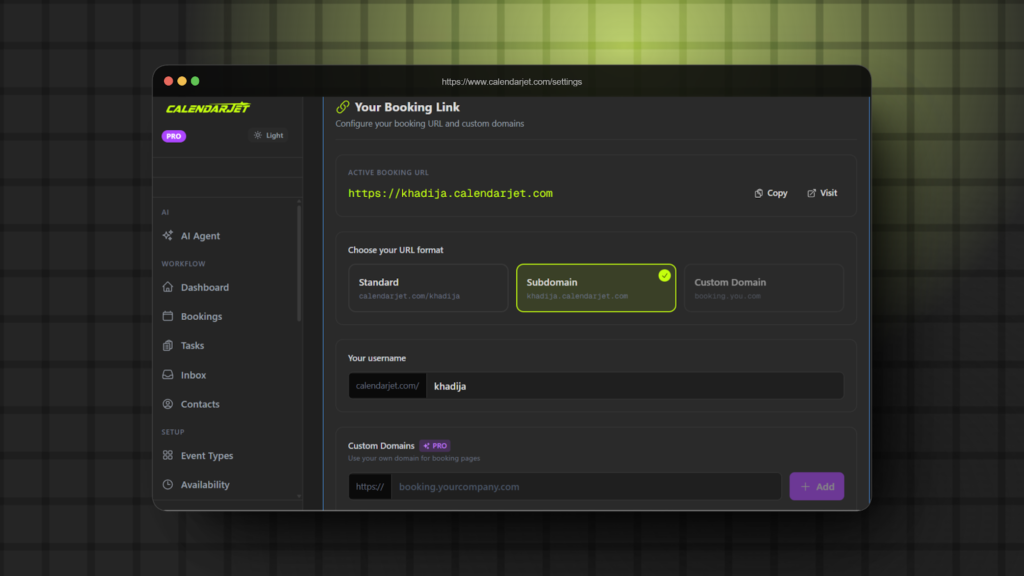Select the Subdomain URL format option

pyautogui.click(x=595, y=288)
